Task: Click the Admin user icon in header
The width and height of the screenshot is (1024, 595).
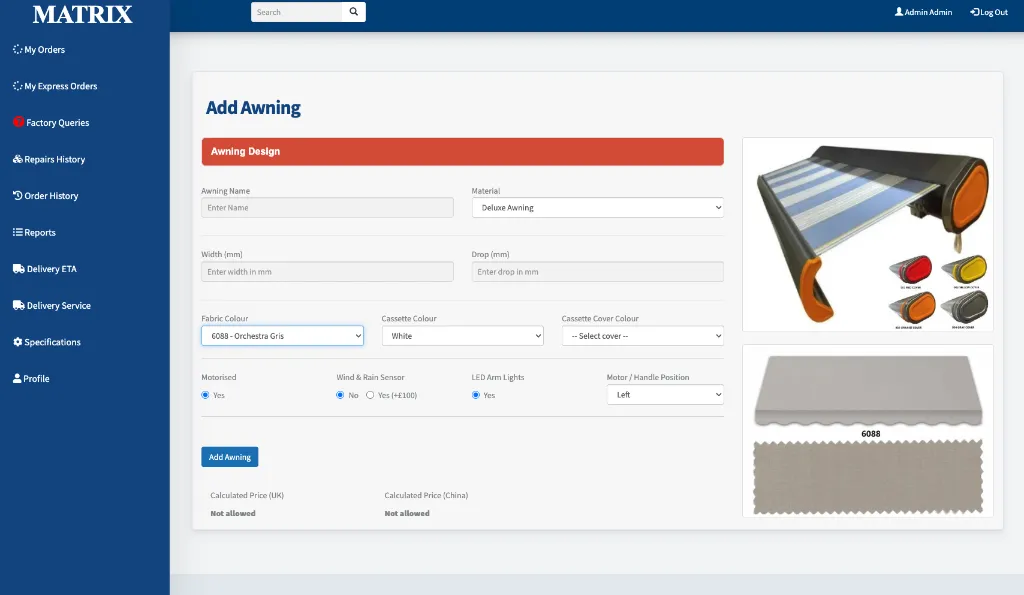Action: coord(899,12)
